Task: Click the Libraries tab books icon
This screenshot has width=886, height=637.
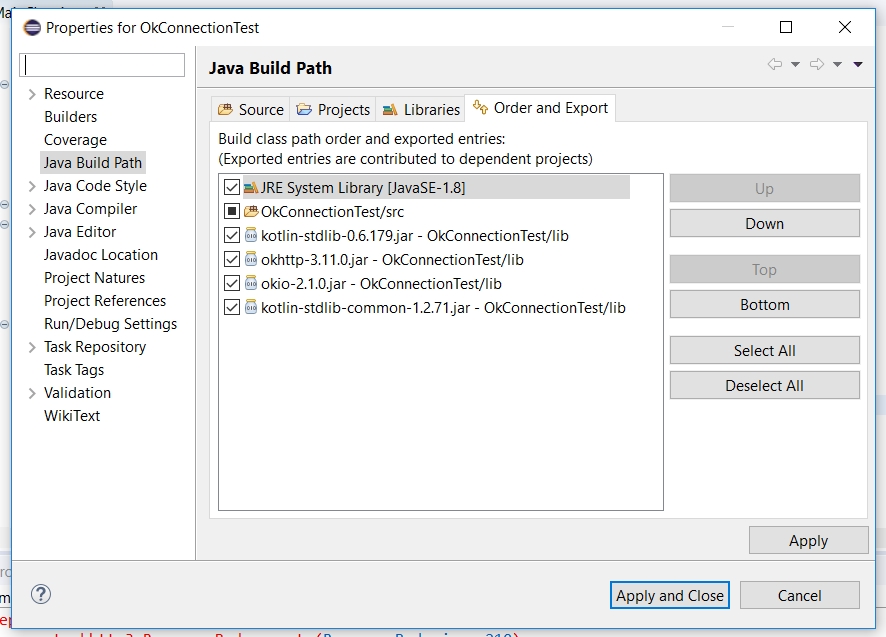Action: click(390, 109)
